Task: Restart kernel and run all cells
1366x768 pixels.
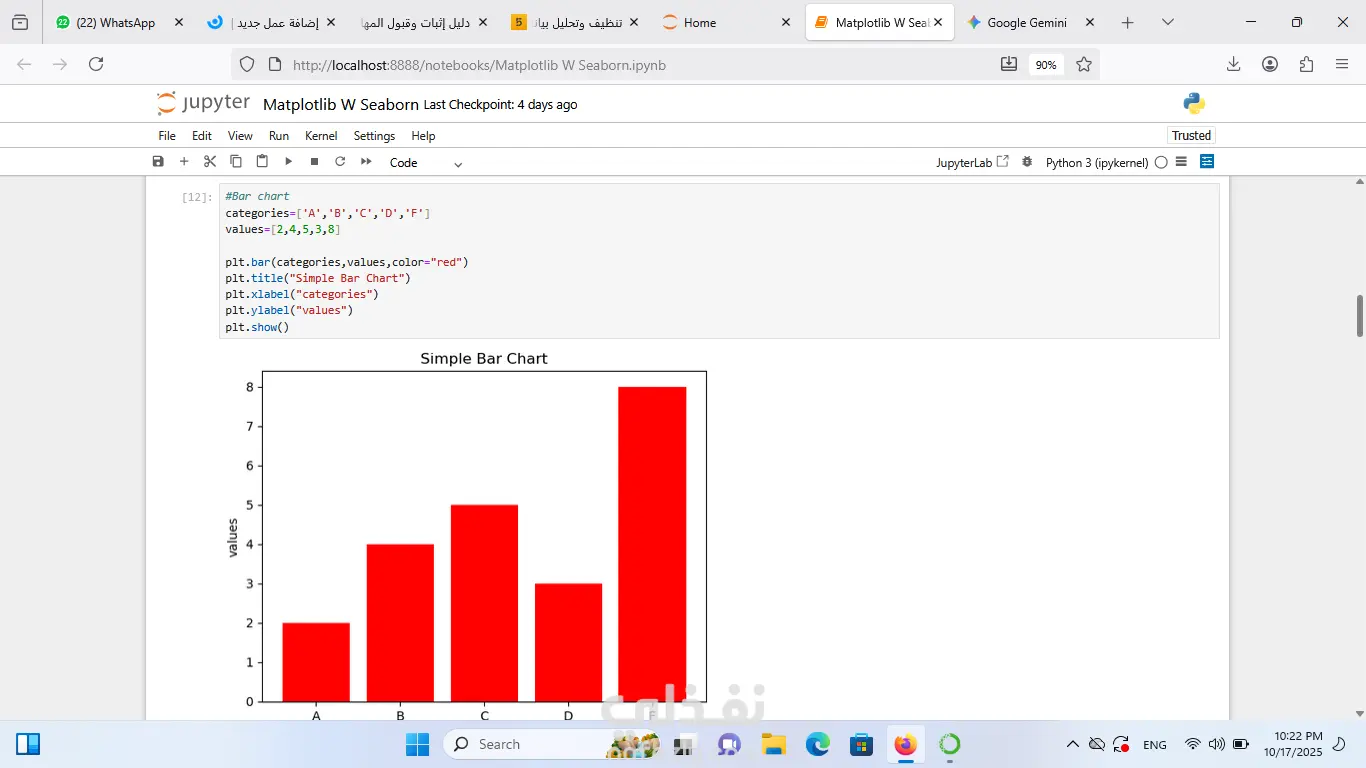Action: click(x=366, y=162)
